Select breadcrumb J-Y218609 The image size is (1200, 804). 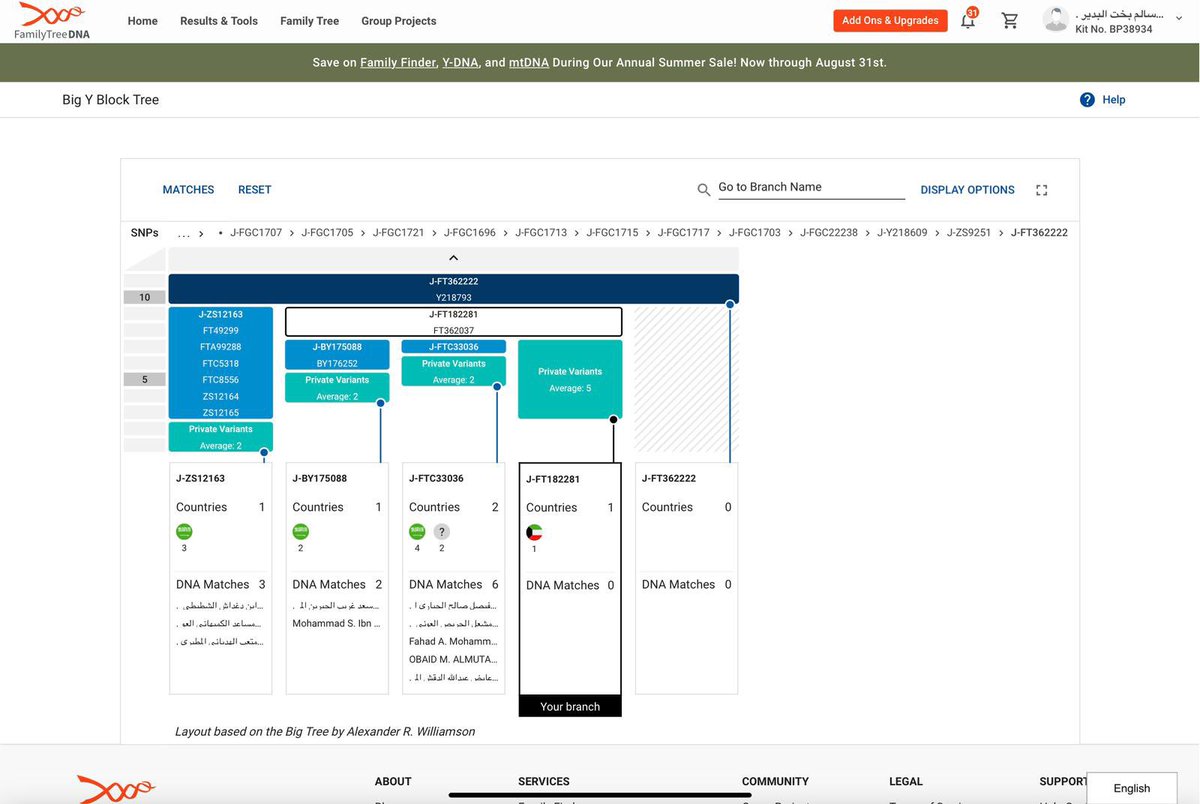click(902, 233)
